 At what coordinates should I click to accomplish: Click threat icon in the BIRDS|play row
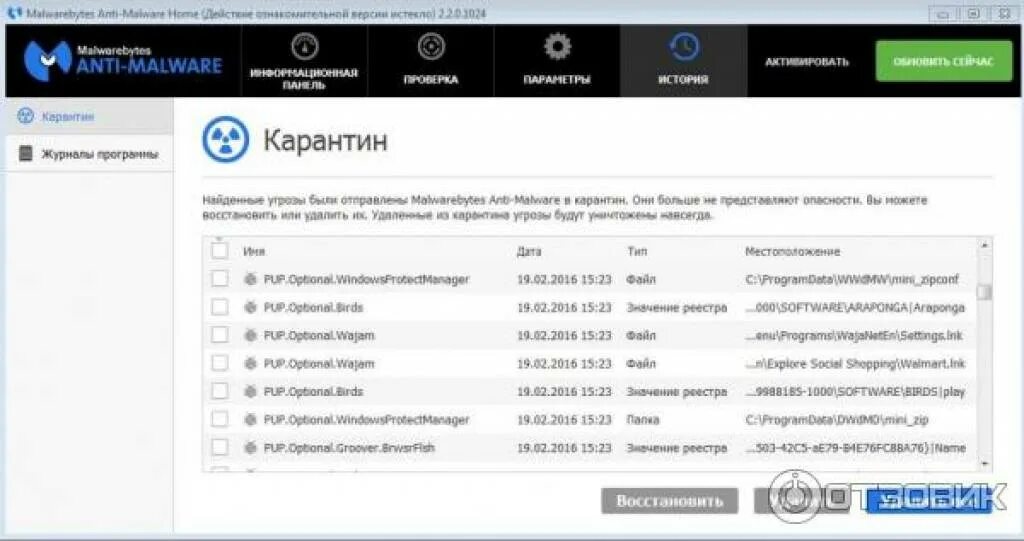(x=250, y=391)
